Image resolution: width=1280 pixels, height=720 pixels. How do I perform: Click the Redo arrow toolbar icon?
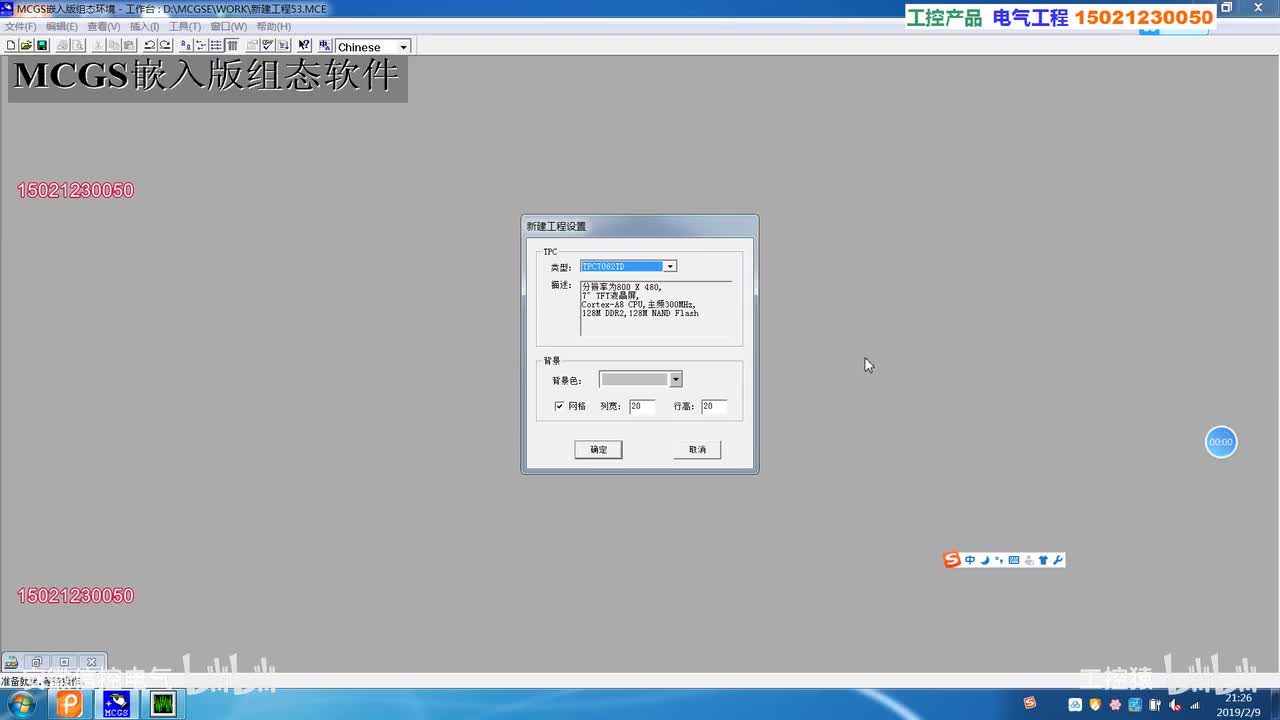point(166,46)
